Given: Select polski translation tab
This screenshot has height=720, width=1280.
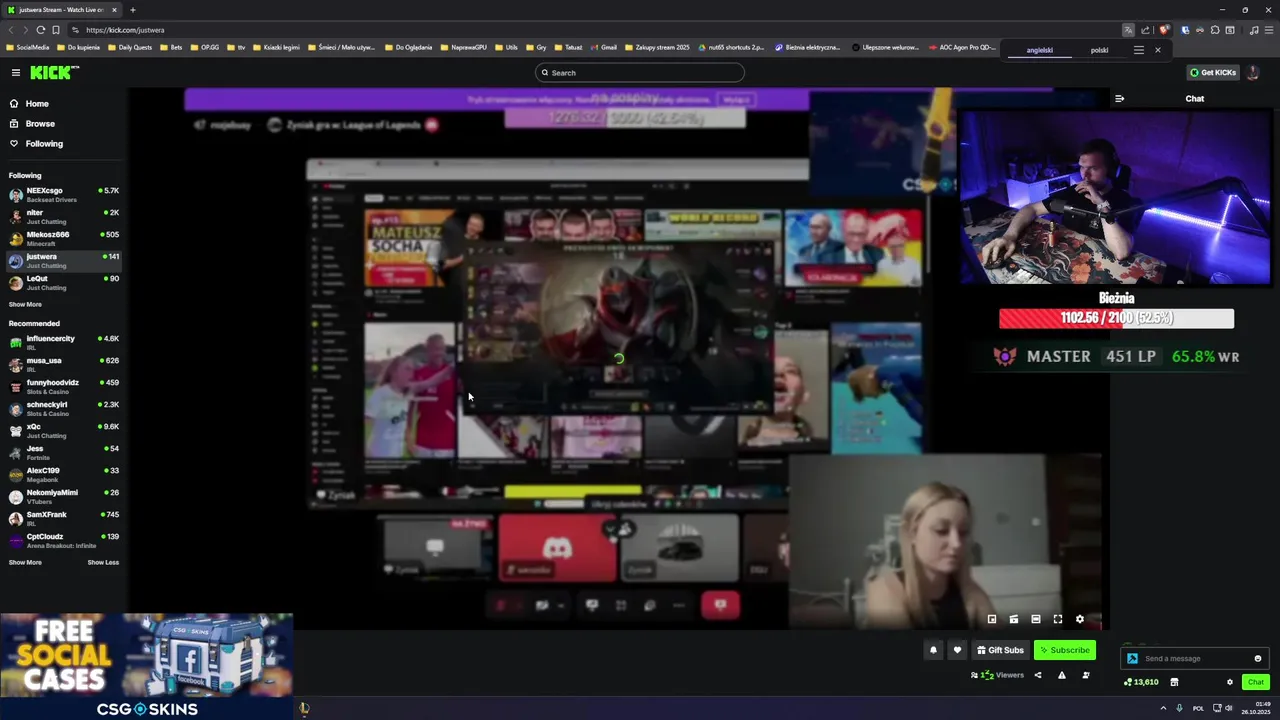Looking at the screenshot, I should click(1100, 50).
